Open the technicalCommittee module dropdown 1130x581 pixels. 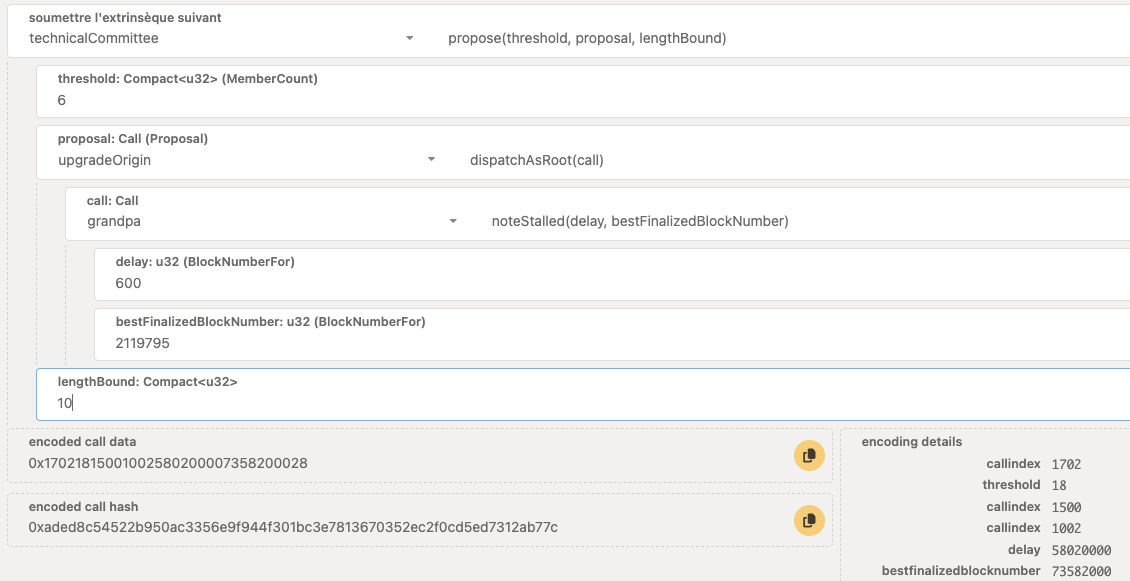click(221, 38)
